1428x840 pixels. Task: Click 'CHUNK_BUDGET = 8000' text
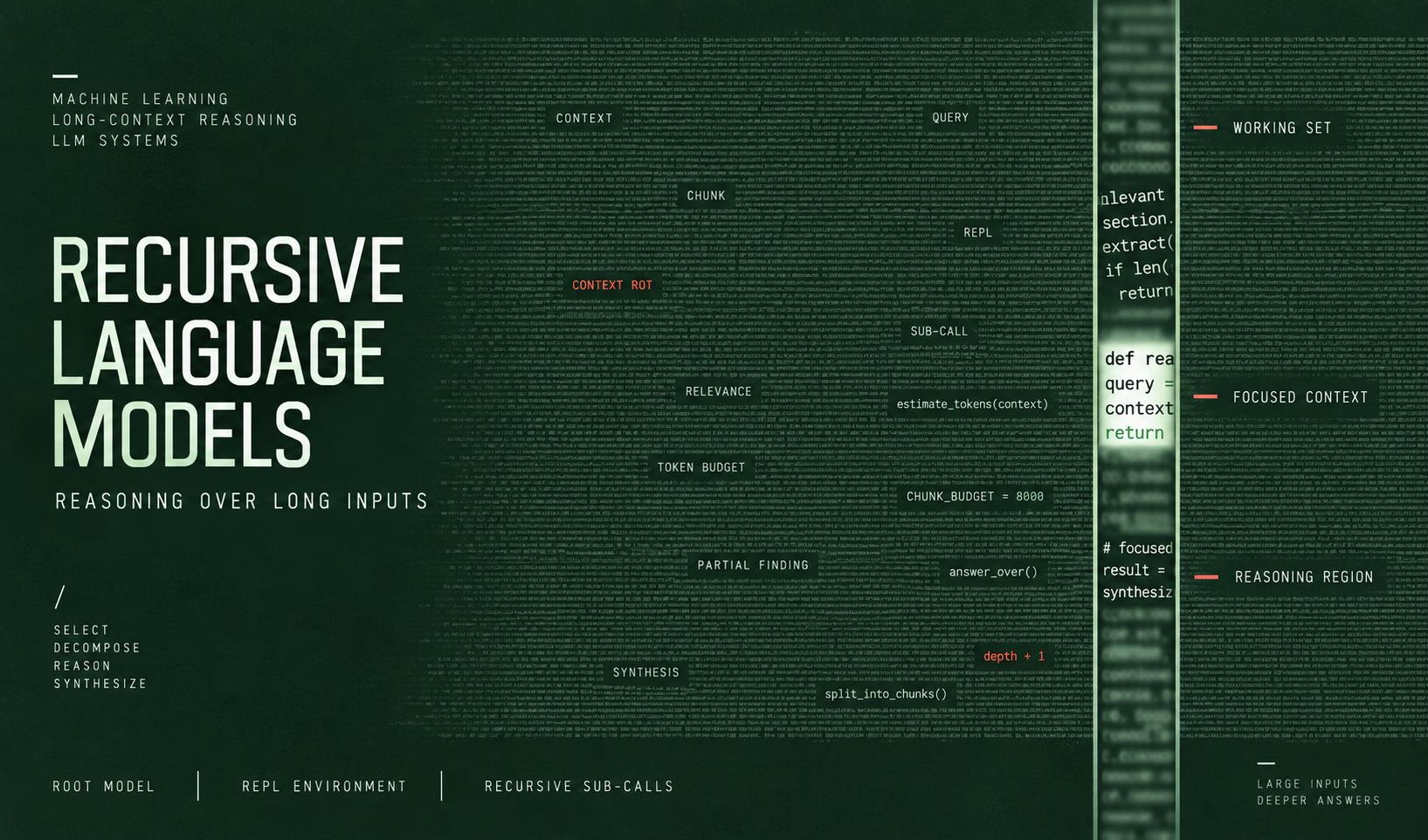[975, 497]
